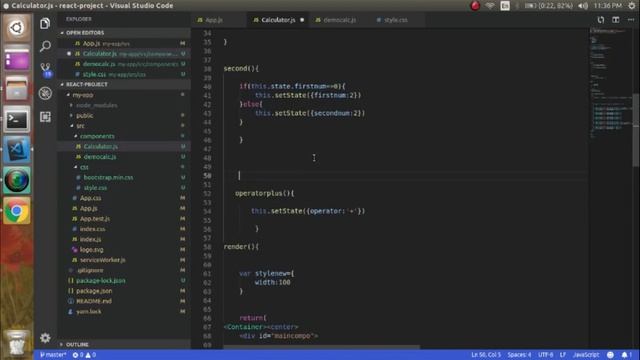Launch the Terminal from Ubuntu dock
This screenshot has width=640, height=360.
[x=16, y=119]
